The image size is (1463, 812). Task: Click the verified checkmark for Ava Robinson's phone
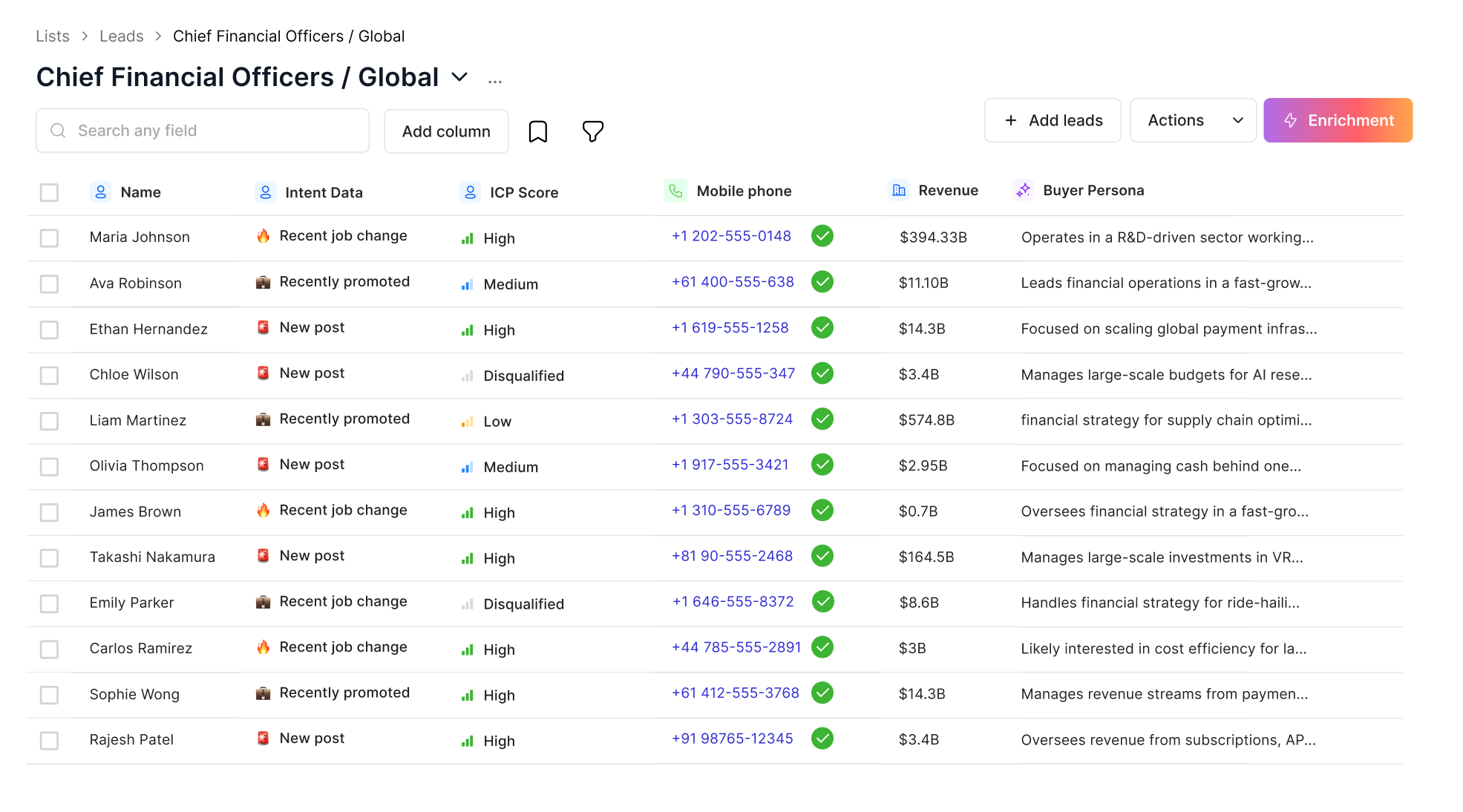point(822,282)
